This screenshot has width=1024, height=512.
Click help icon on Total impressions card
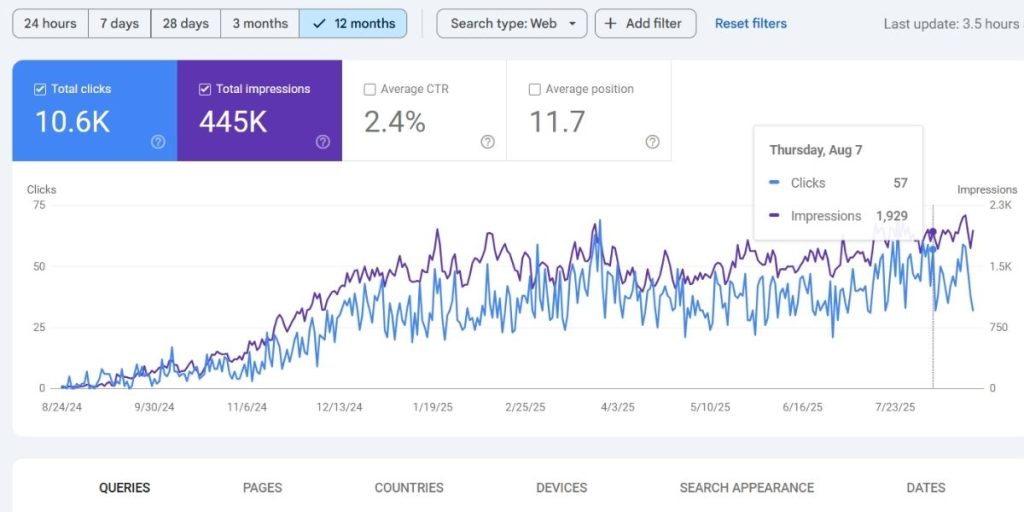[323, 142]
